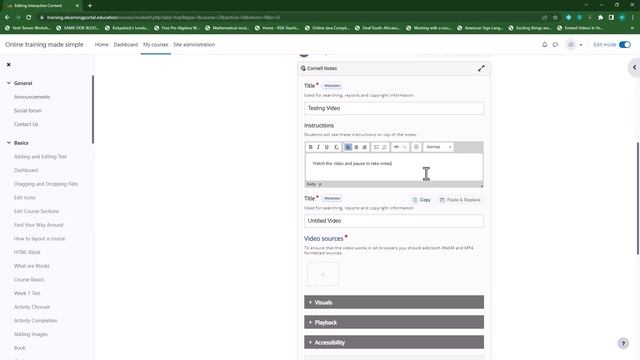The image size is (640, 360).
Task: Open Edit Course Sections item
Action: click(x=36, y=211)
